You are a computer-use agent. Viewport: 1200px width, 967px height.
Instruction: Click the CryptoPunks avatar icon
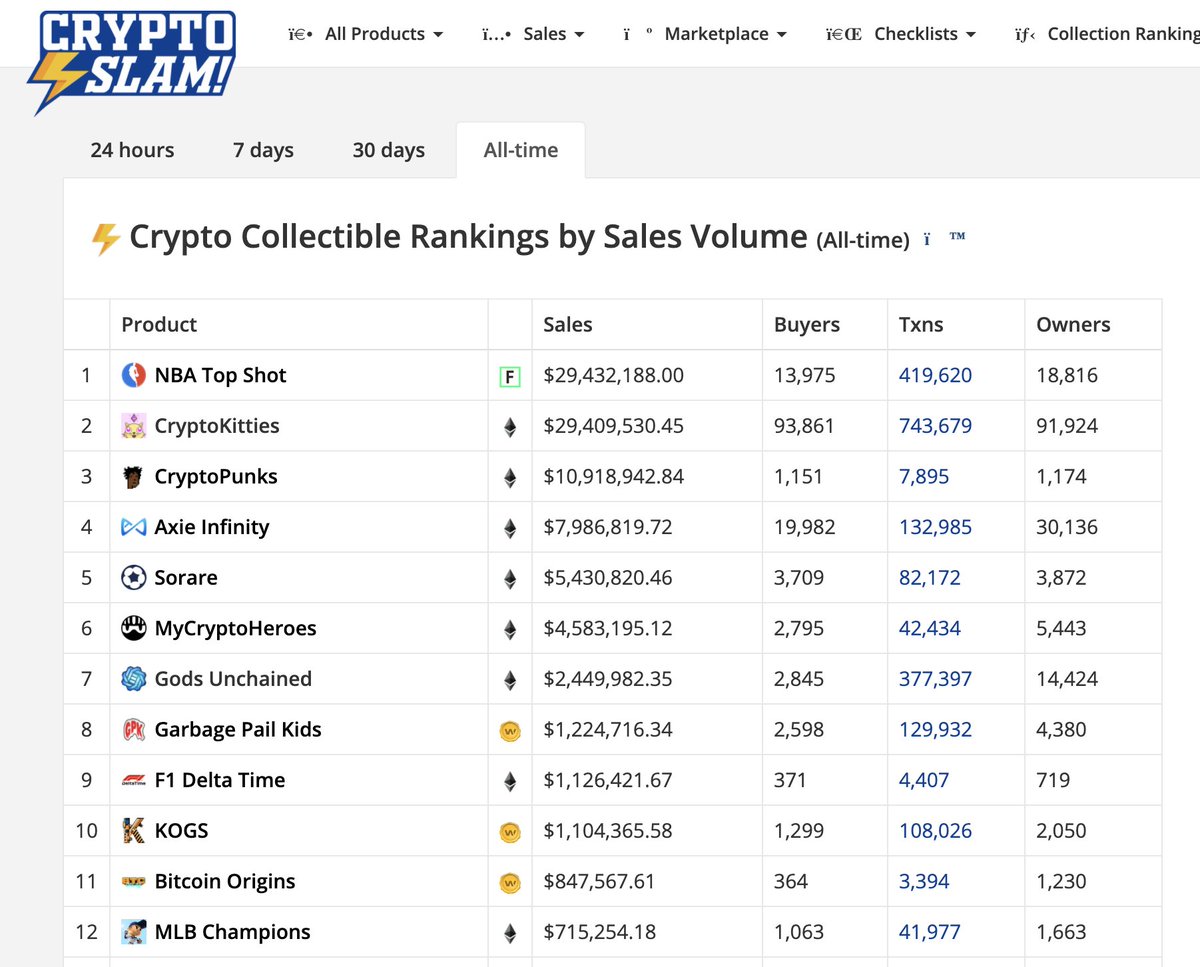pyautogui.click(x=132, y=476)
